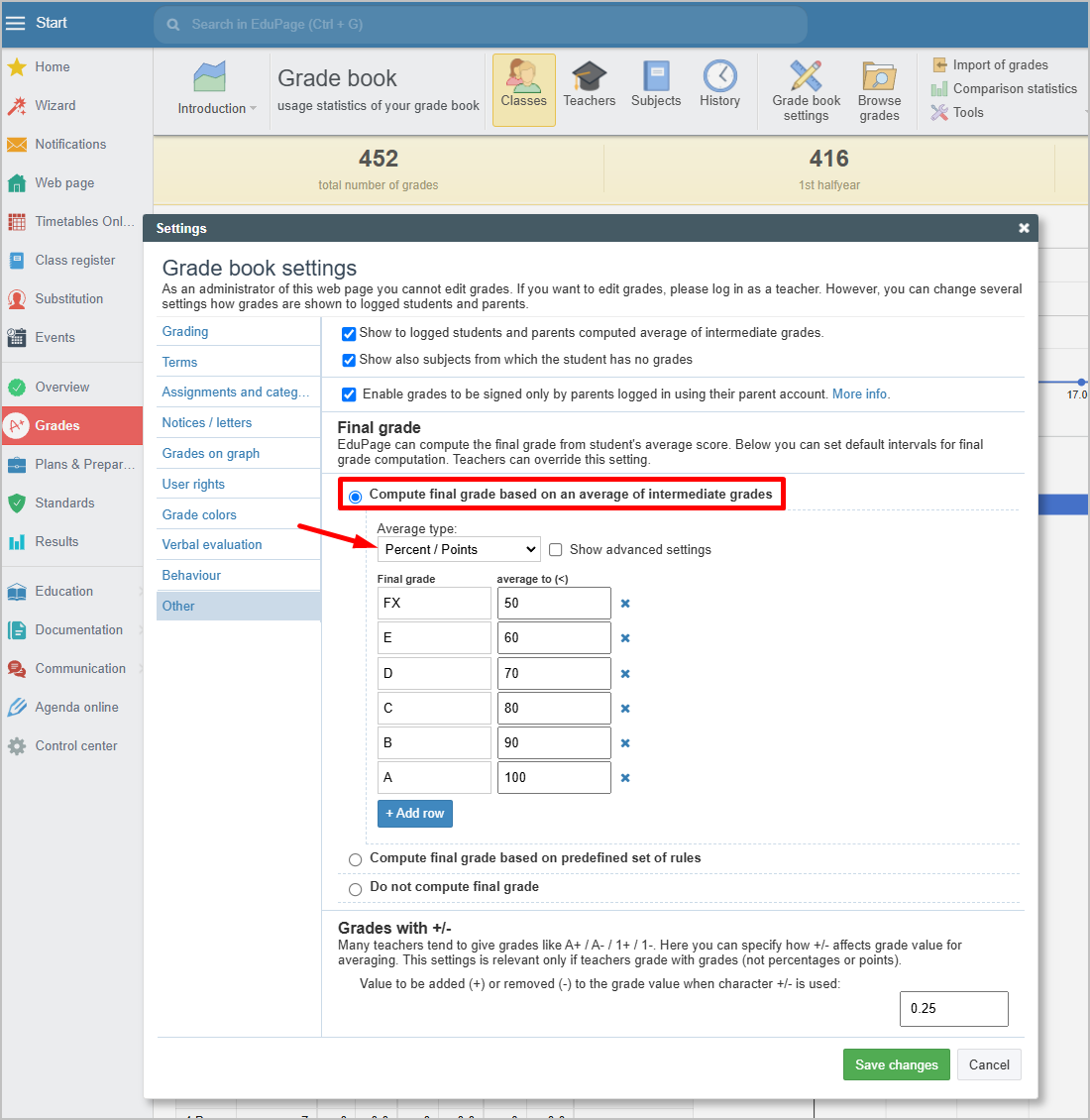Click the Add row button
Image resolution: width=1090 pixels, height=1120 pixels.
[414, 813]
